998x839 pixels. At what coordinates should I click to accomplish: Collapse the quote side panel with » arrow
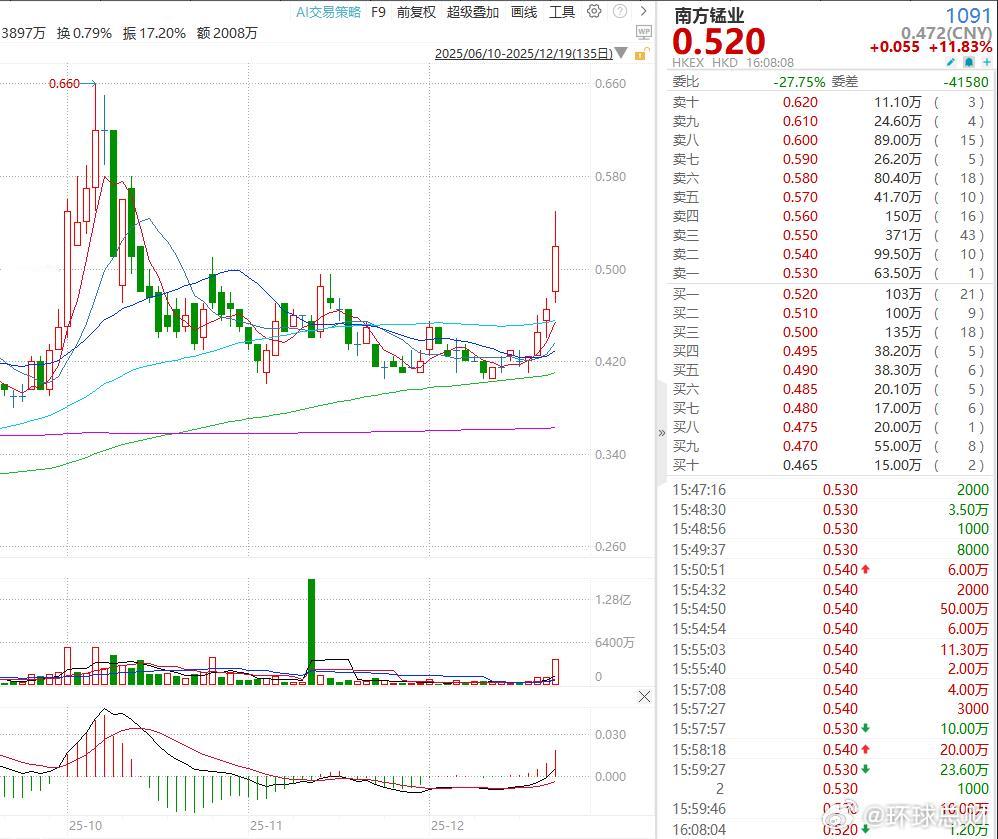click(x=662, y=433)
